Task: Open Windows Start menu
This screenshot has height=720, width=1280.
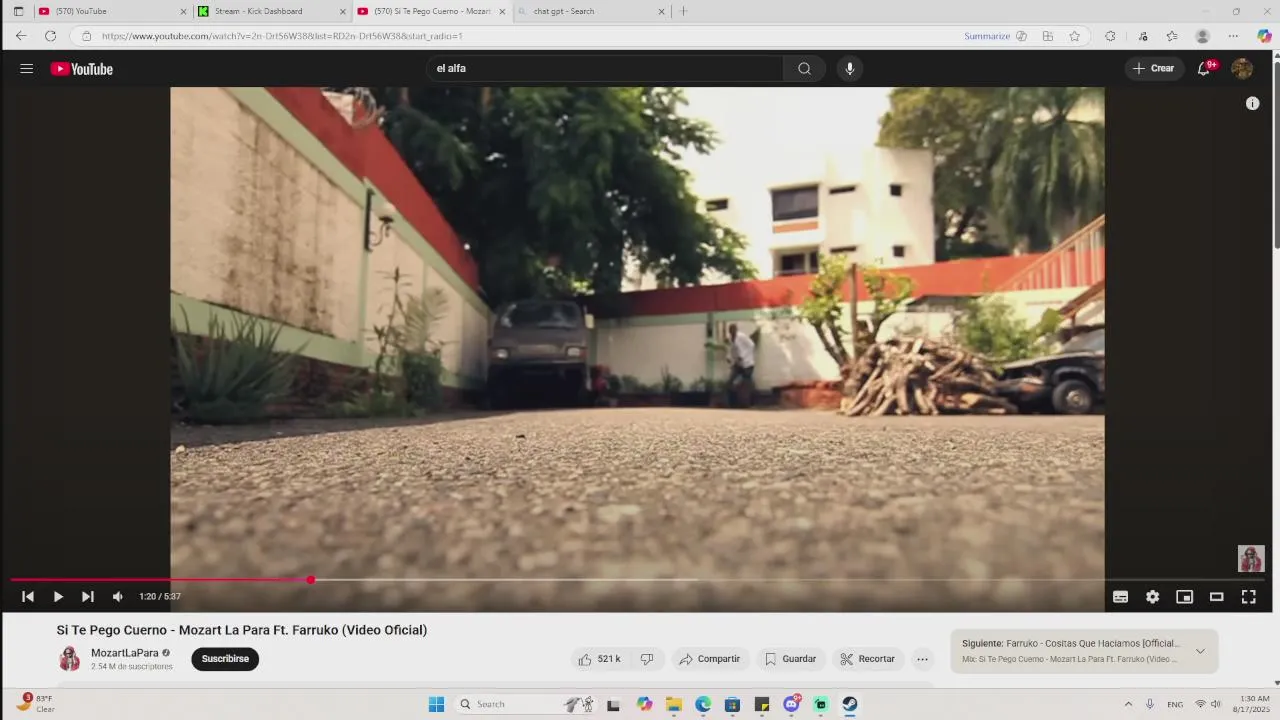Action: [436, 704]
